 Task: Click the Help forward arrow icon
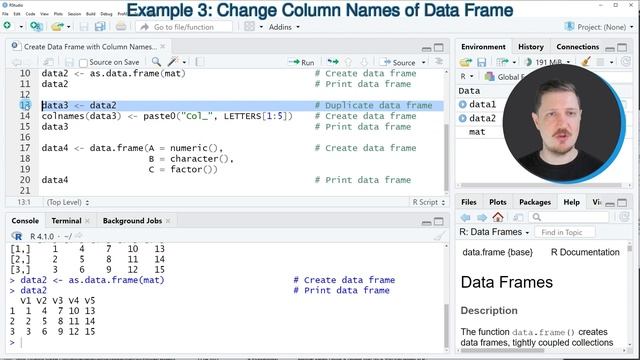tap(482, 217)
